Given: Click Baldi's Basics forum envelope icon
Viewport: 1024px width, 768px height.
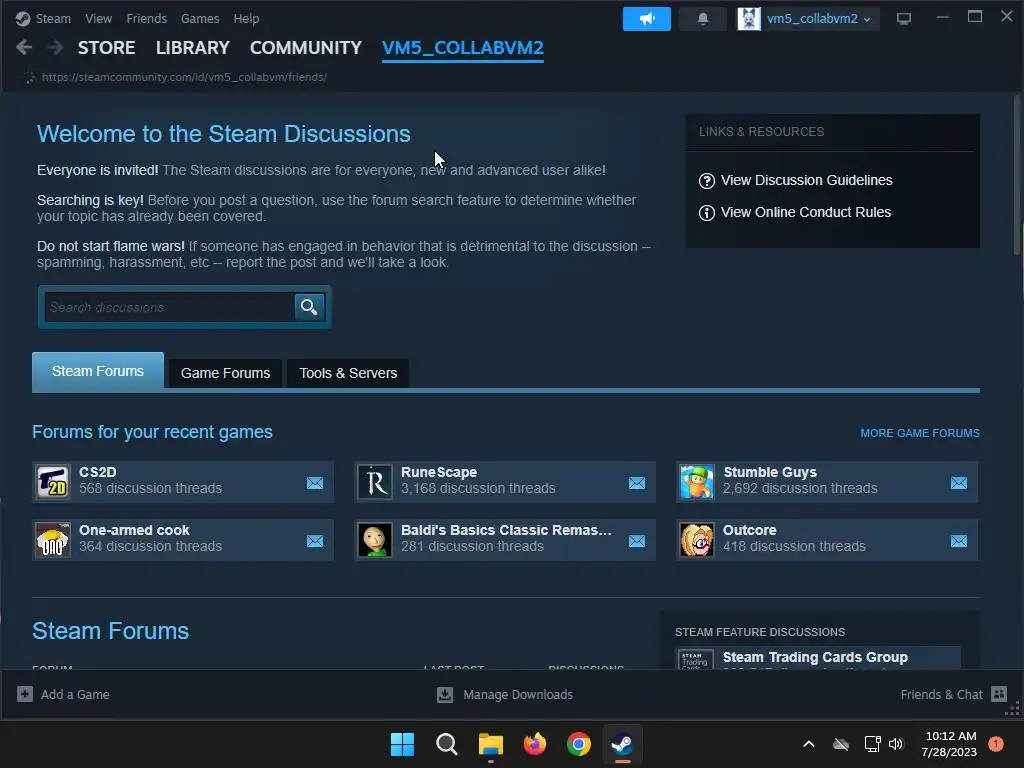Looking at the screenshot, I should point(637,541).
